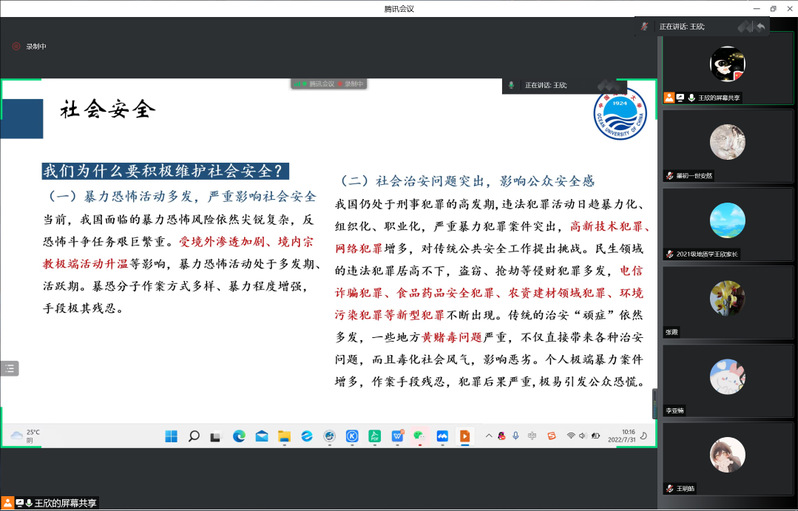The image size is (798, 511).
Task: Toggle the speaker volume icon in tray
Action: [x=583, y=436]
